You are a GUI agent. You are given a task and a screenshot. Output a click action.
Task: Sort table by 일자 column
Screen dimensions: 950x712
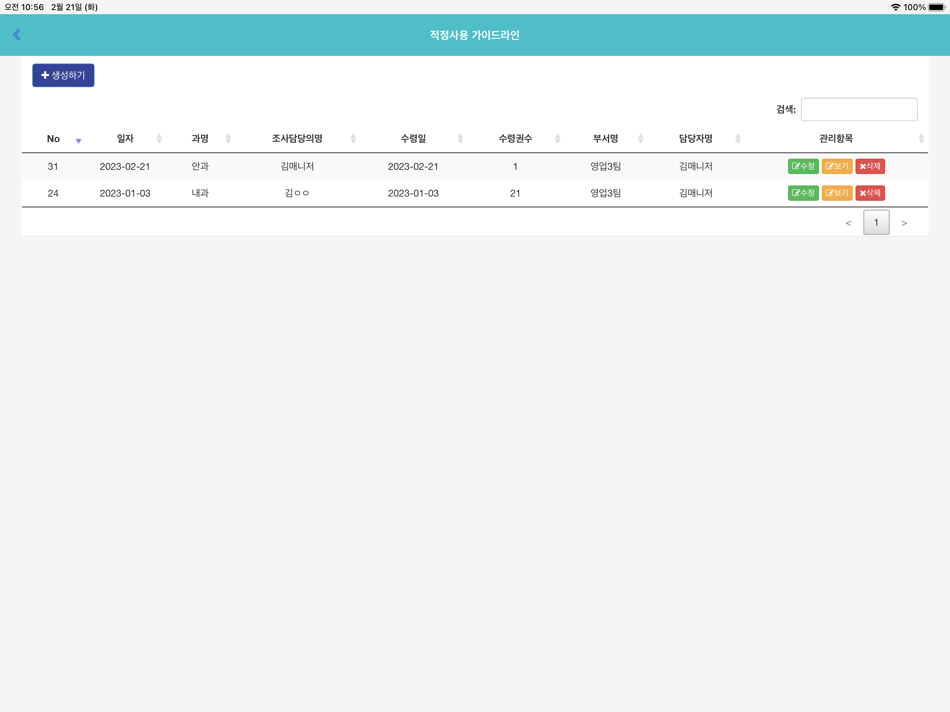125,139
